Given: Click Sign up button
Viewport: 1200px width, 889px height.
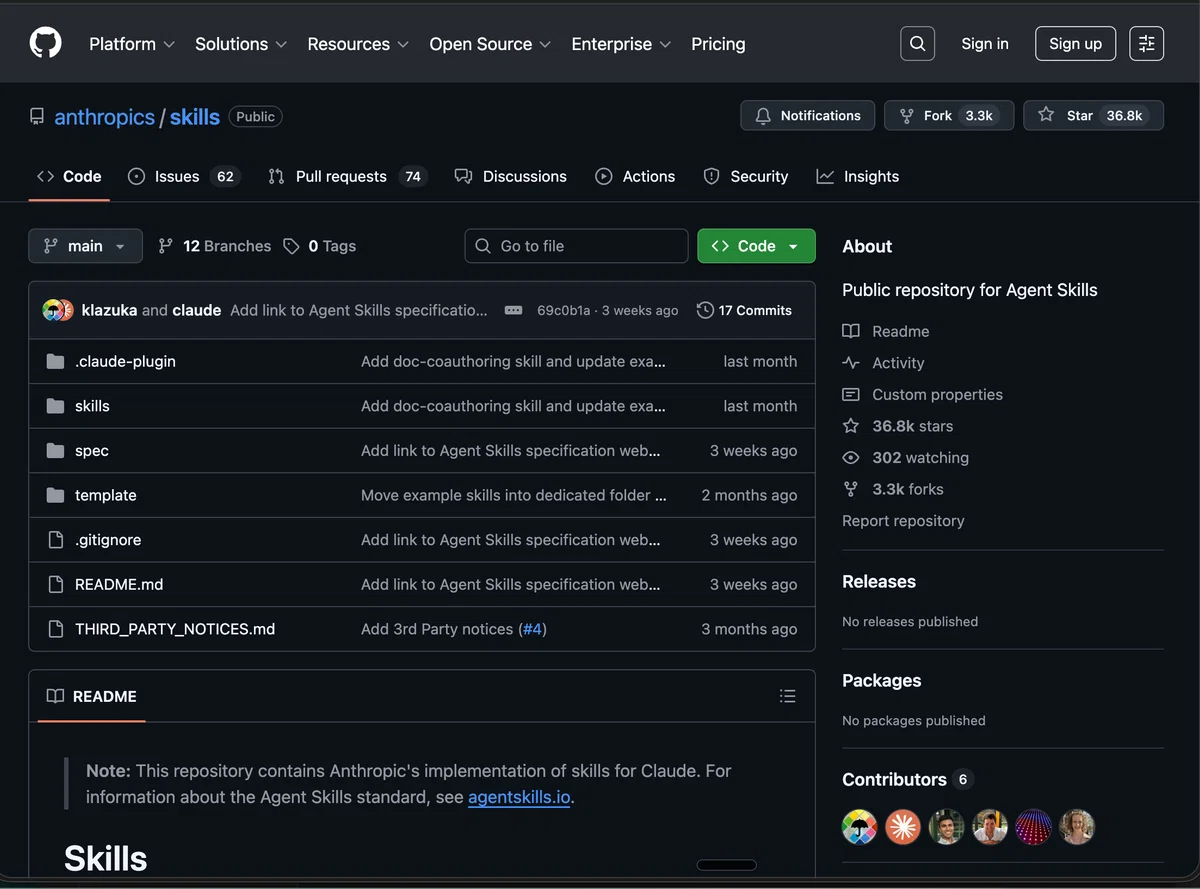Looking at the screenshot, I should point(1075,44).
